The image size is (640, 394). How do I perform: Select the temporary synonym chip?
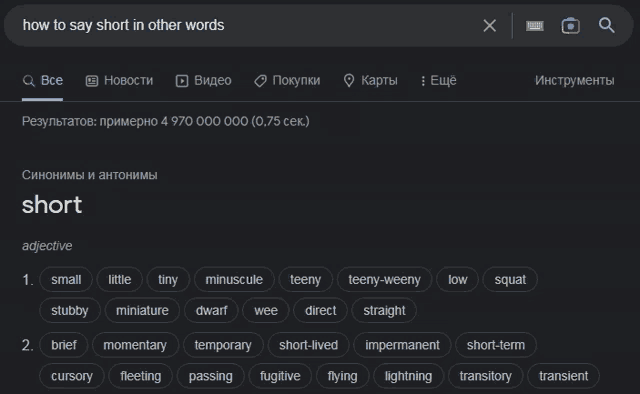pyautogui.click(x=223, y=345)
